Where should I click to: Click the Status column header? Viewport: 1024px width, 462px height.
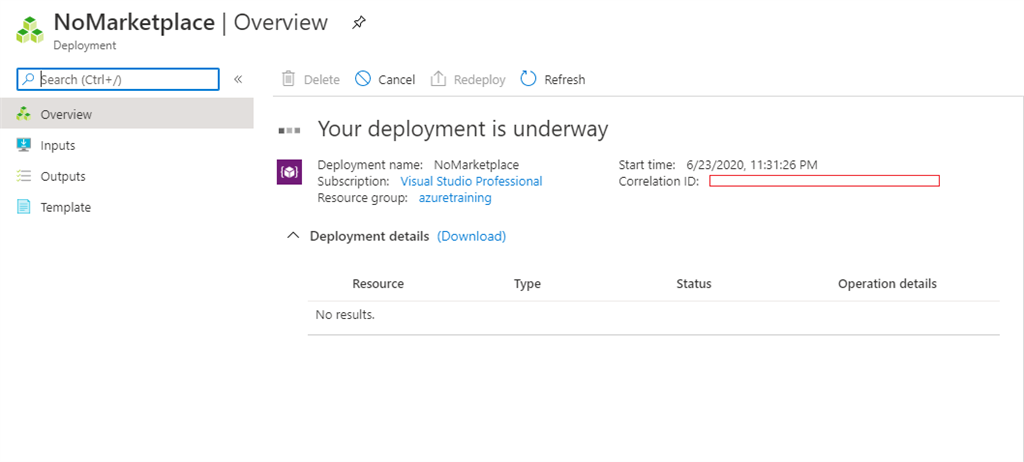[694, 284]
